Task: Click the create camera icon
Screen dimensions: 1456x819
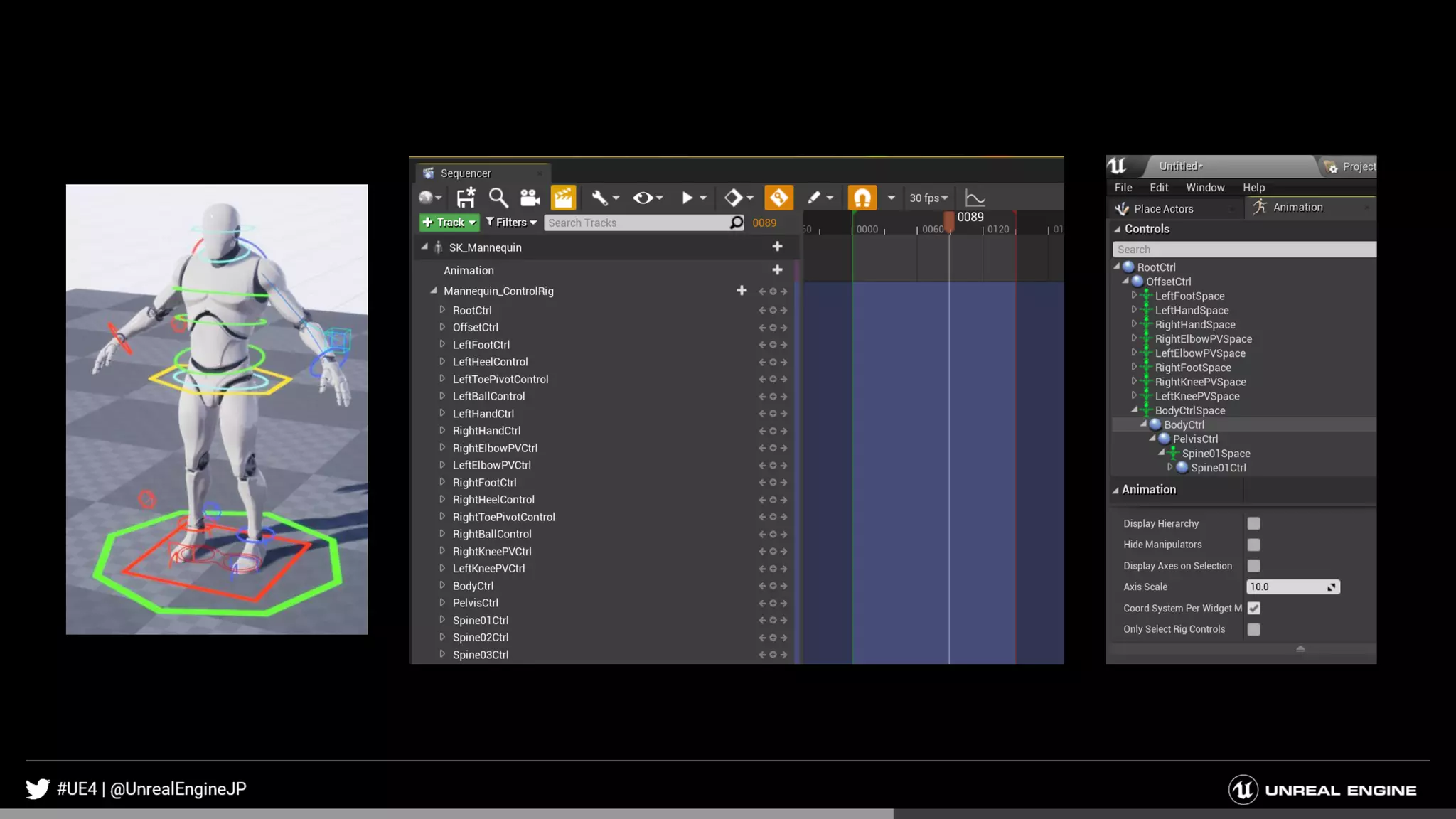Action: [x=530, y=198]
